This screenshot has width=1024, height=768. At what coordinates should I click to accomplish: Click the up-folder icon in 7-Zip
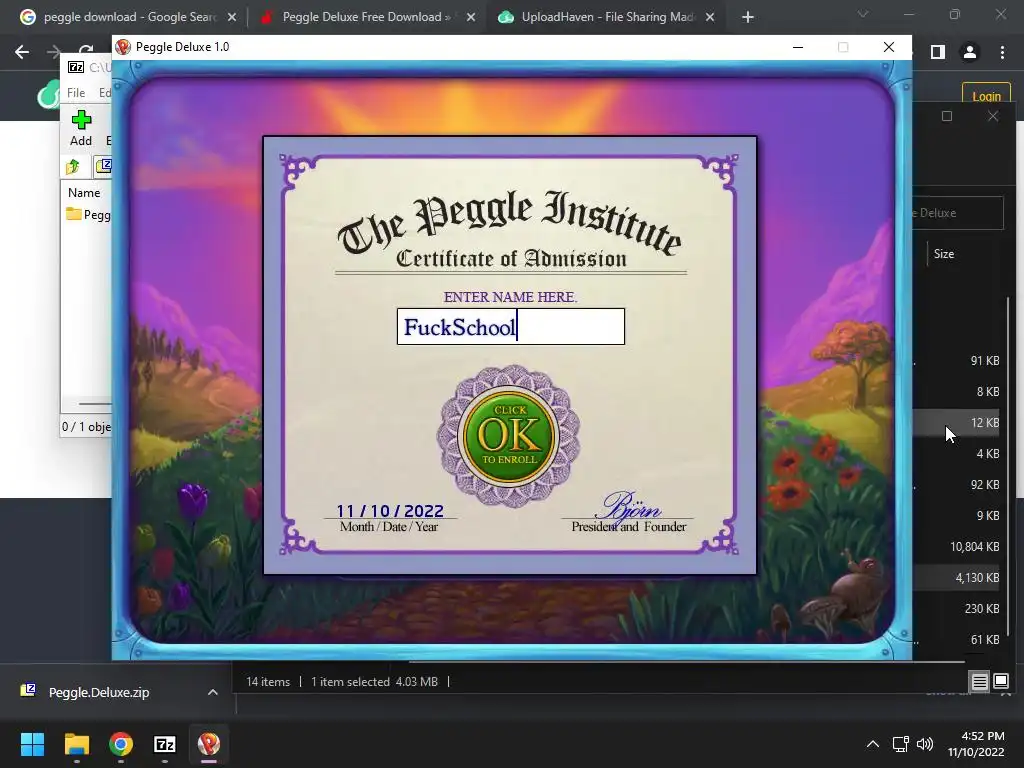73,167
